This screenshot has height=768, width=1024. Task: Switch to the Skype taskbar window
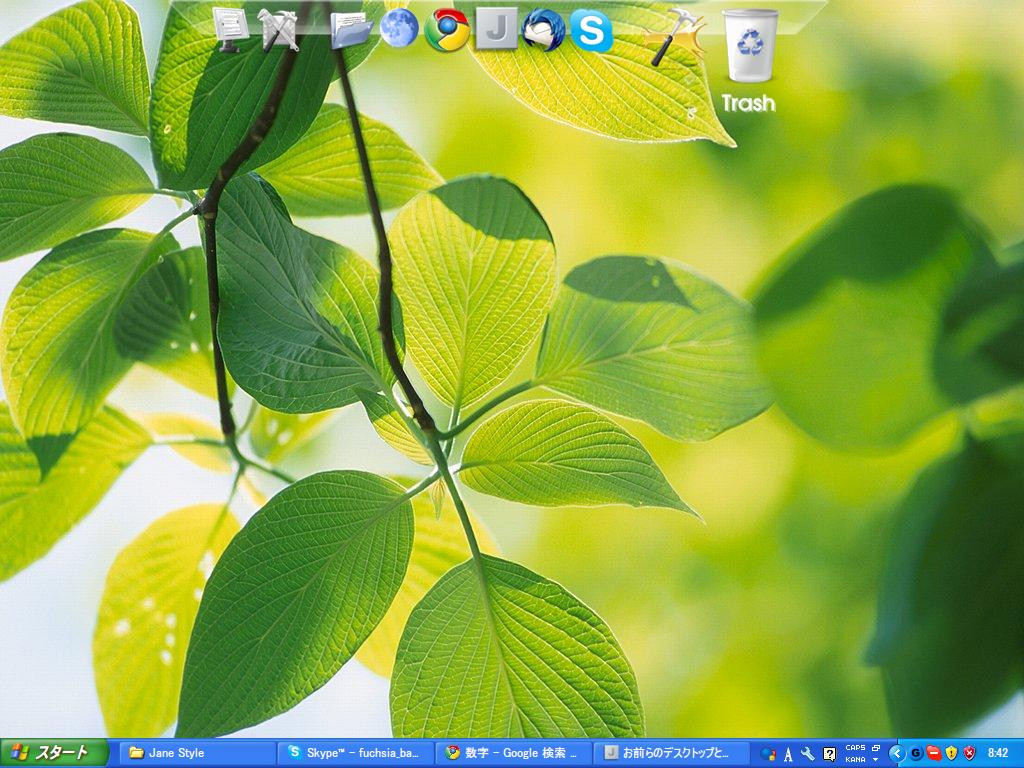(356, 753)
